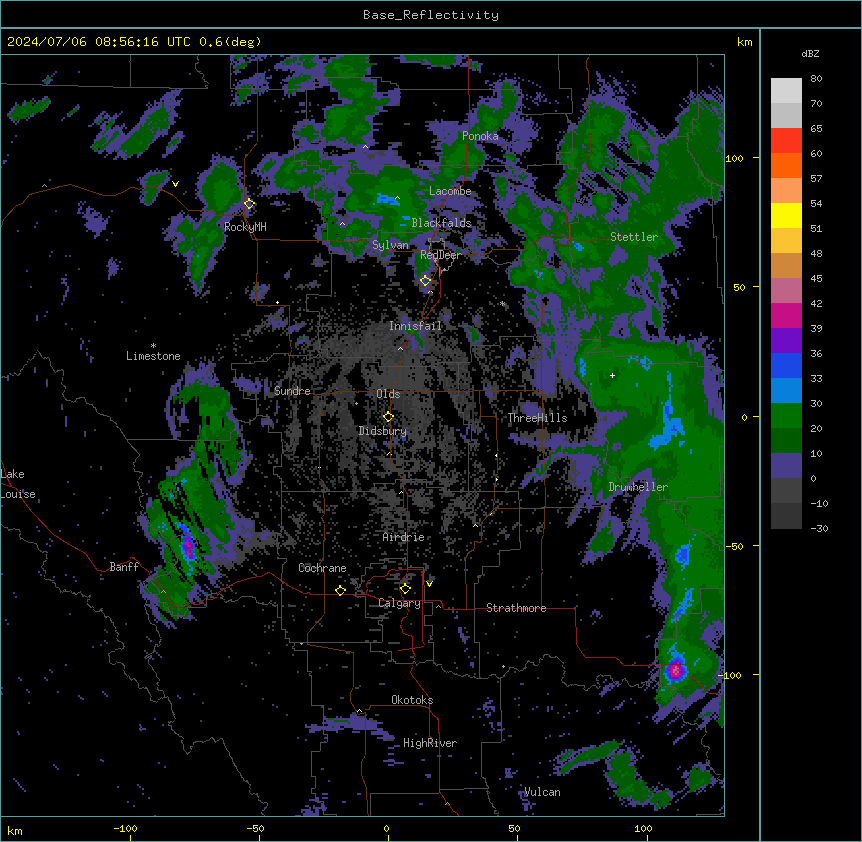Click the RockyMH label
Image resolution: width=862 pixels, height=842 pixels.
245,227
